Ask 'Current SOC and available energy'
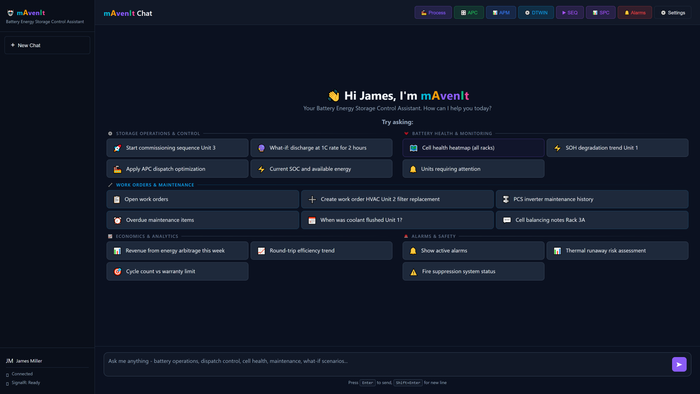This screenshot has height=394, width=700. pos(321,169)
